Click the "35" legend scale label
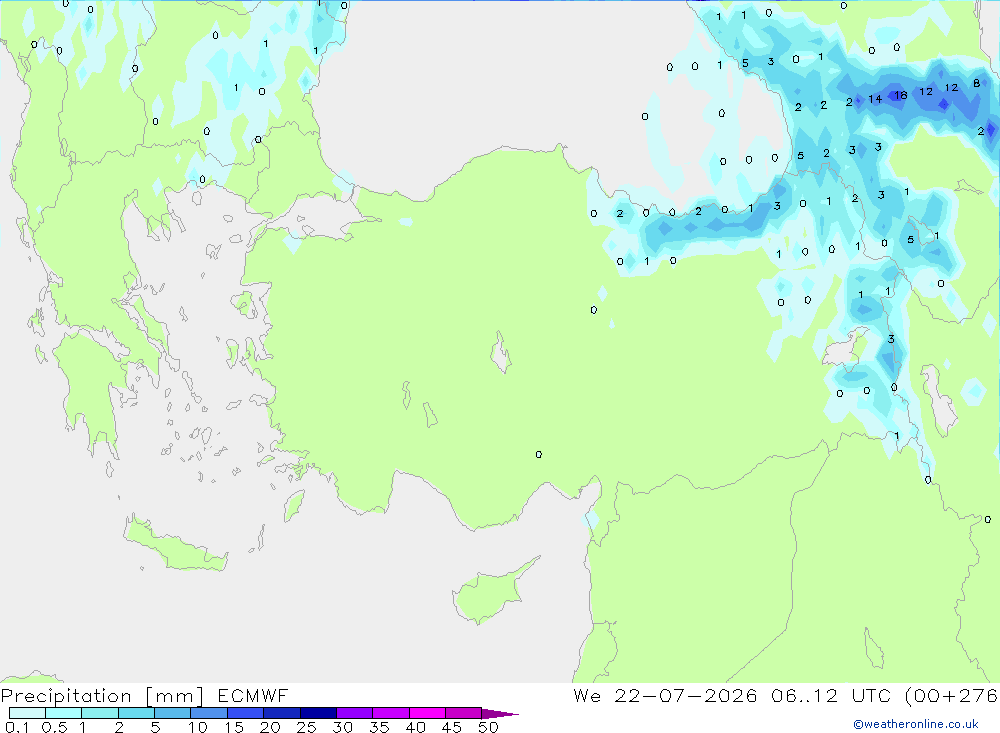 379,727
